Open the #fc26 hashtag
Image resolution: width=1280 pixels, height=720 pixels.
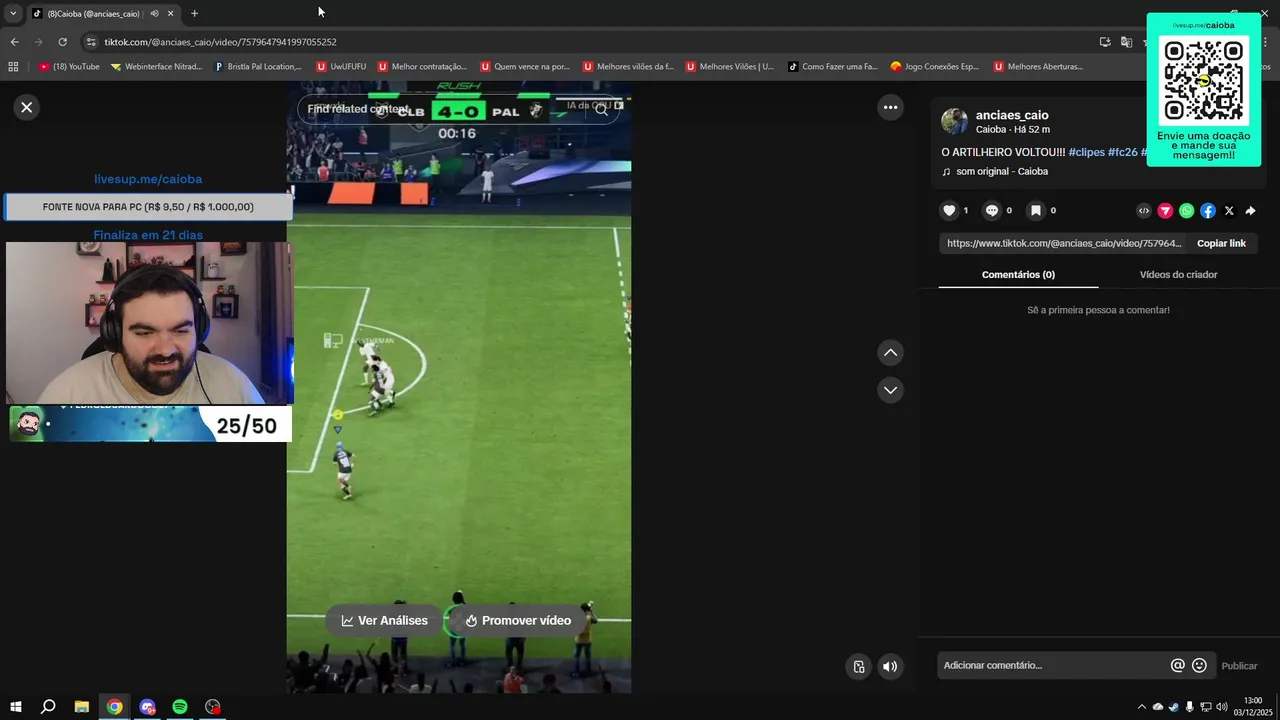click(x=1122, y=152)
